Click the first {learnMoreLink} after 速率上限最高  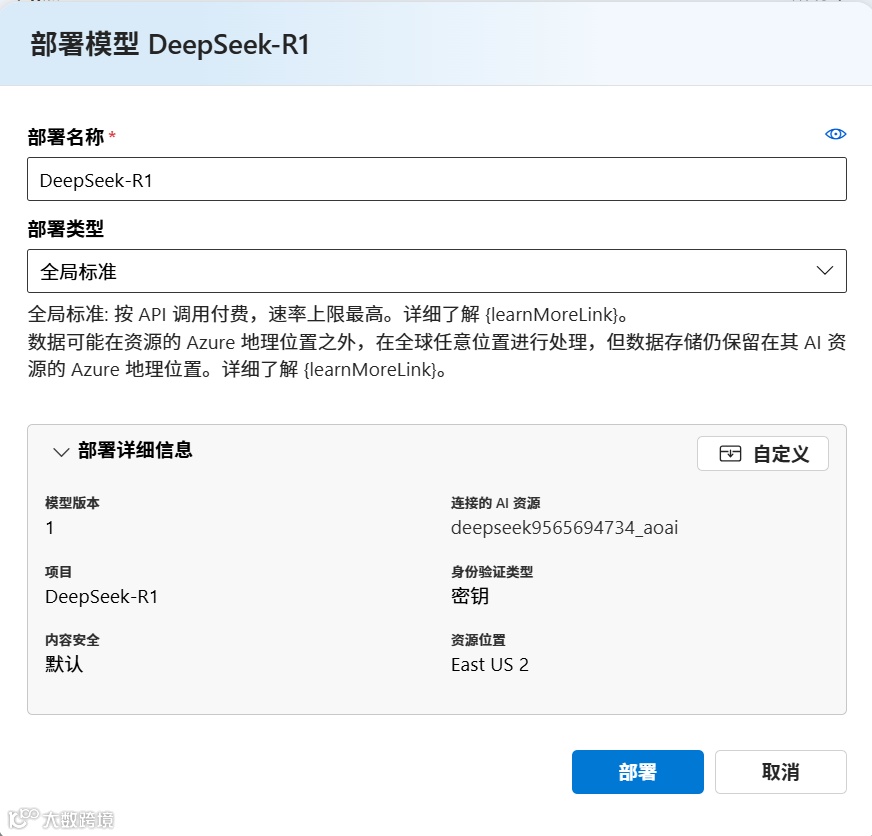coord(551,315)
